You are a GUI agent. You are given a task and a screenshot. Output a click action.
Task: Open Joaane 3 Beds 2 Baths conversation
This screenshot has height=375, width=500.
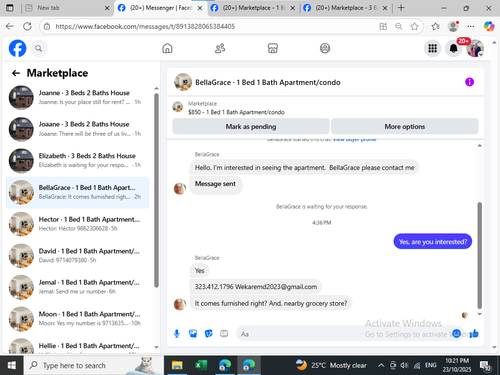point(77,129)
